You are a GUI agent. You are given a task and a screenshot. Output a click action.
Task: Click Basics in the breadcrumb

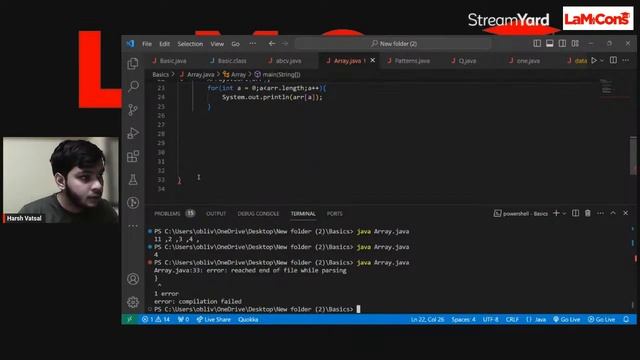point(160,74)
